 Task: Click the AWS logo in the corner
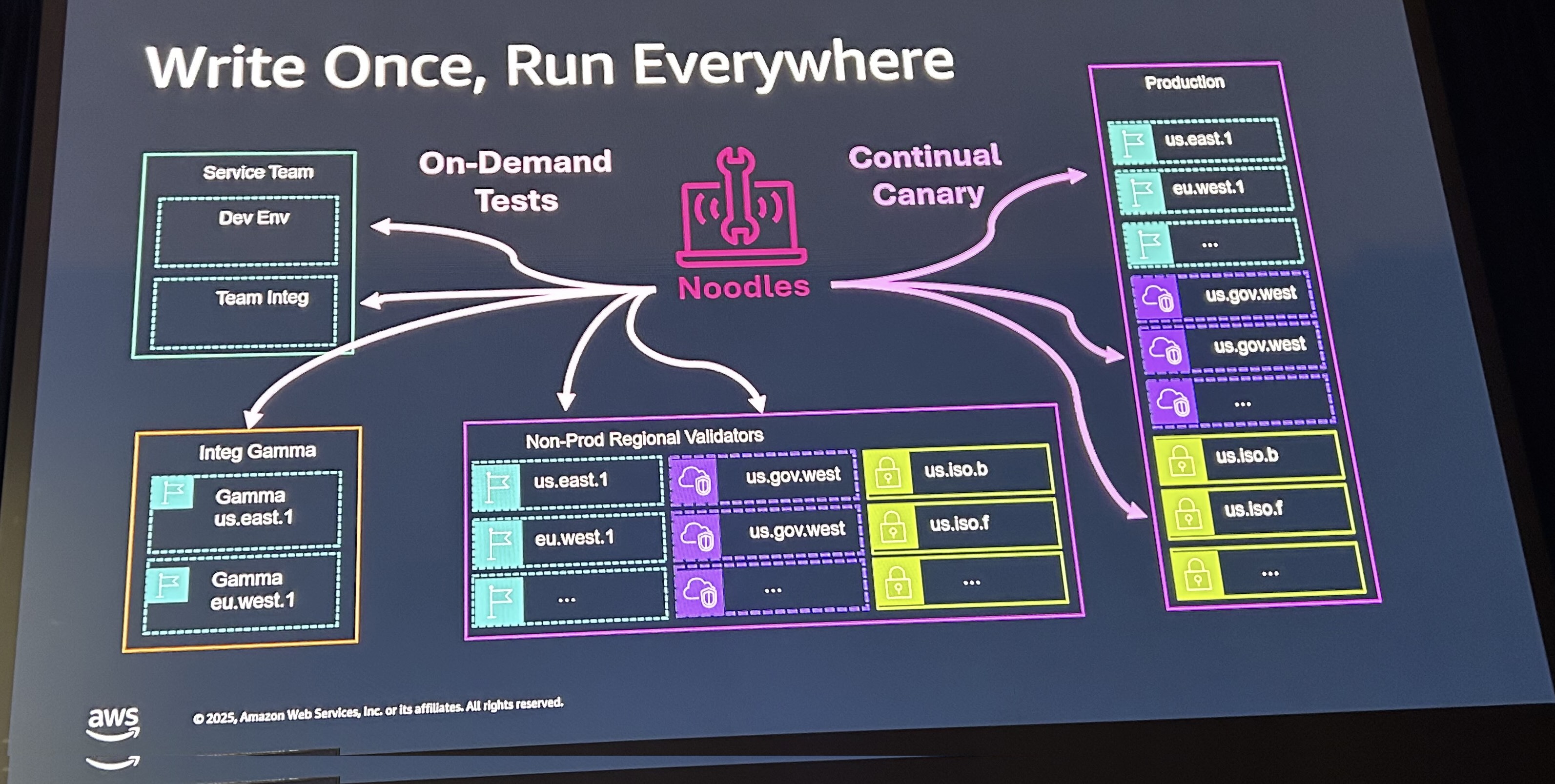(113, 723)
